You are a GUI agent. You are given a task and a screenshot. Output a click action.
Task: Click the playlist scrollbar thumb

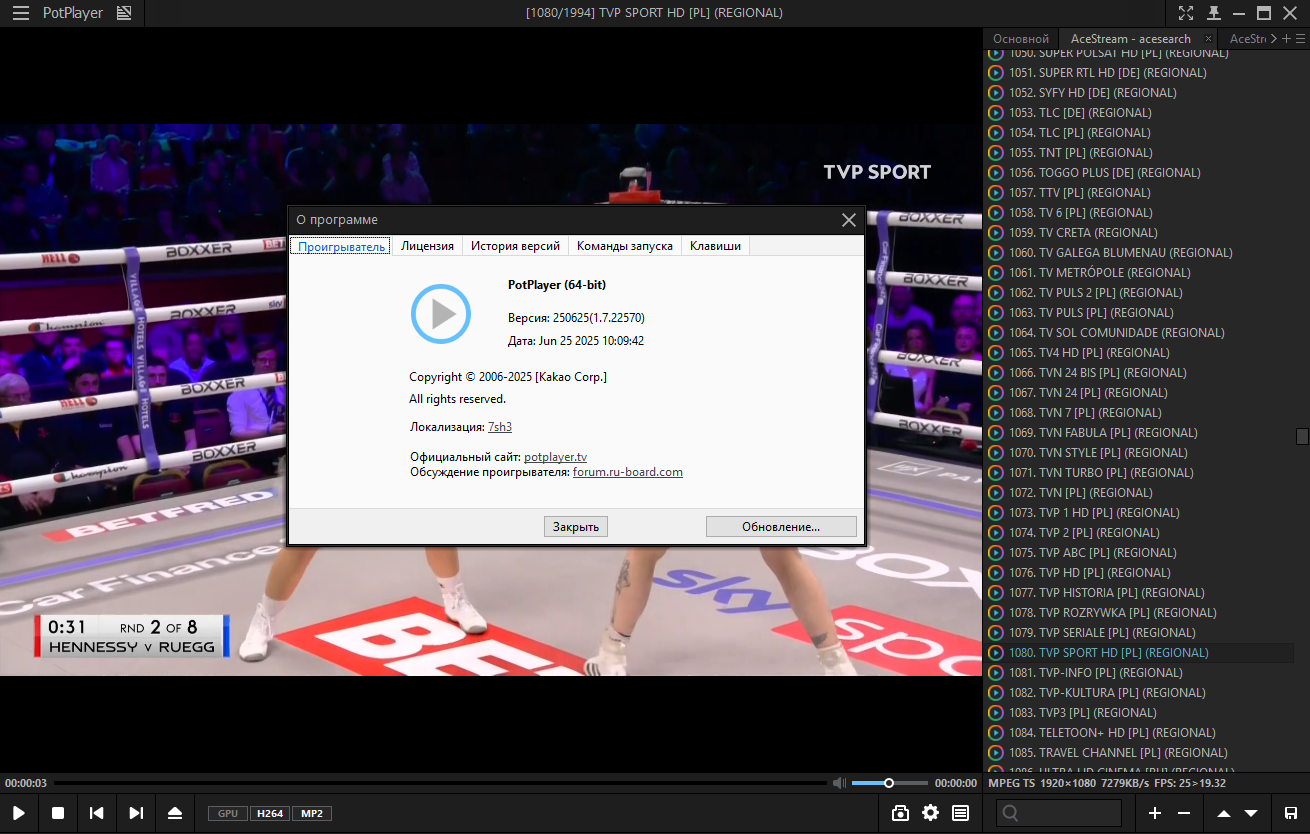[x=1302, y=436]
